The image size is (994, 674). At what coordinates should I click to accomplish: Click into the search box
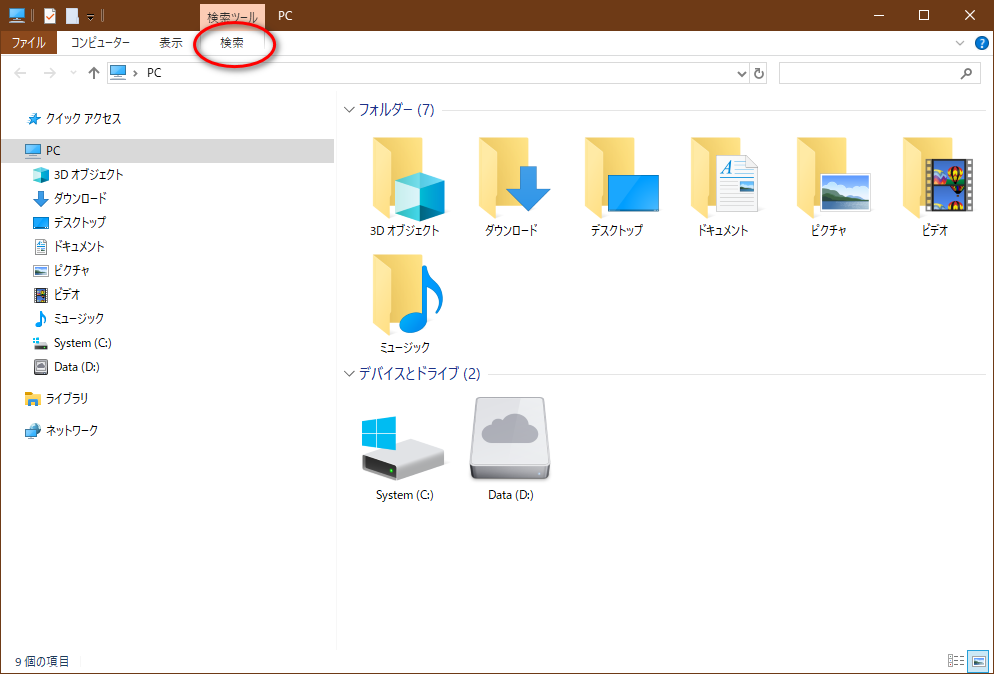(868, 73)
